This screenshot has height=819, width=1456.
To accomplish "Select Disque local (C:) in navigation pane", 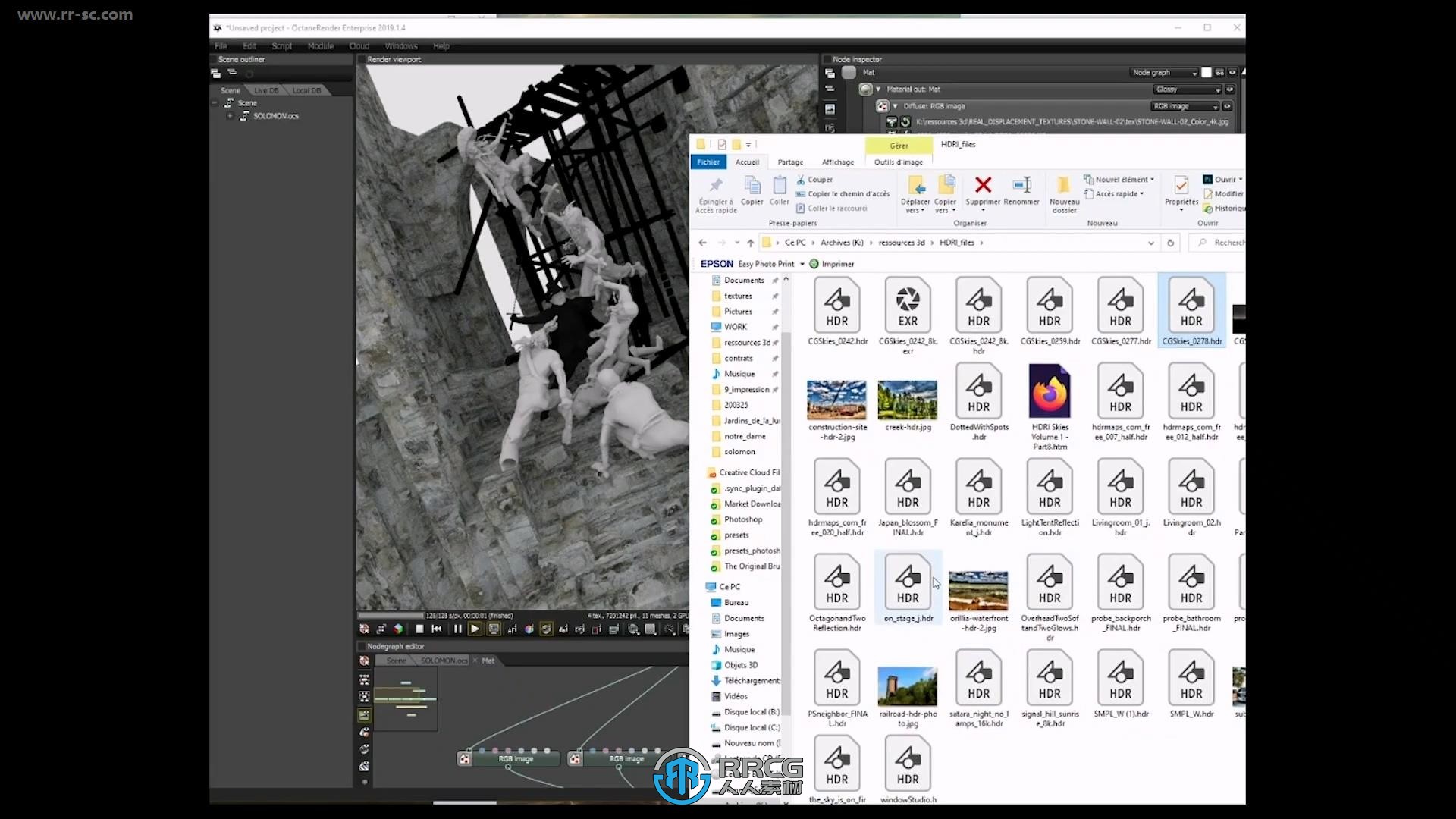I will pos(745,728).
